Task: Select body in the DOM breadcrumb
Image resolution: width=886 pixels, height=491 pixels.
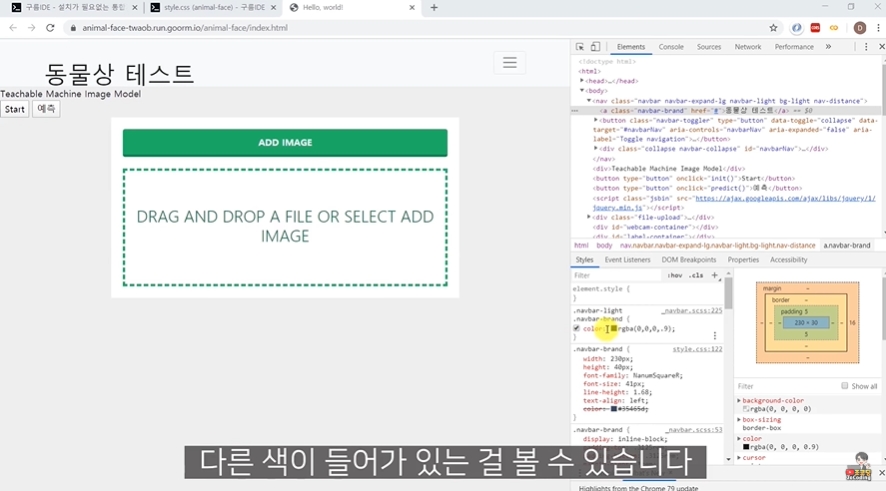Action: pos(604,246)
